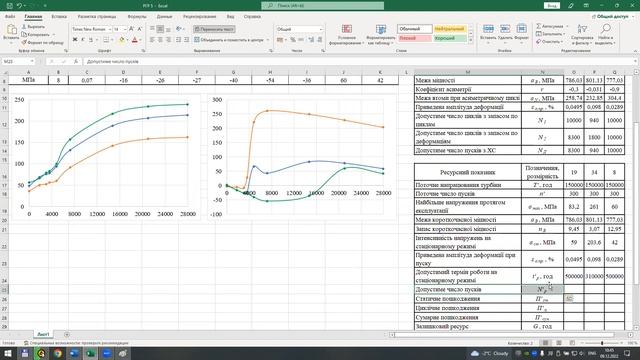Click the text Orientation icon
The height and width of the screenshot is (360, 640).
(x=179, y=29)
